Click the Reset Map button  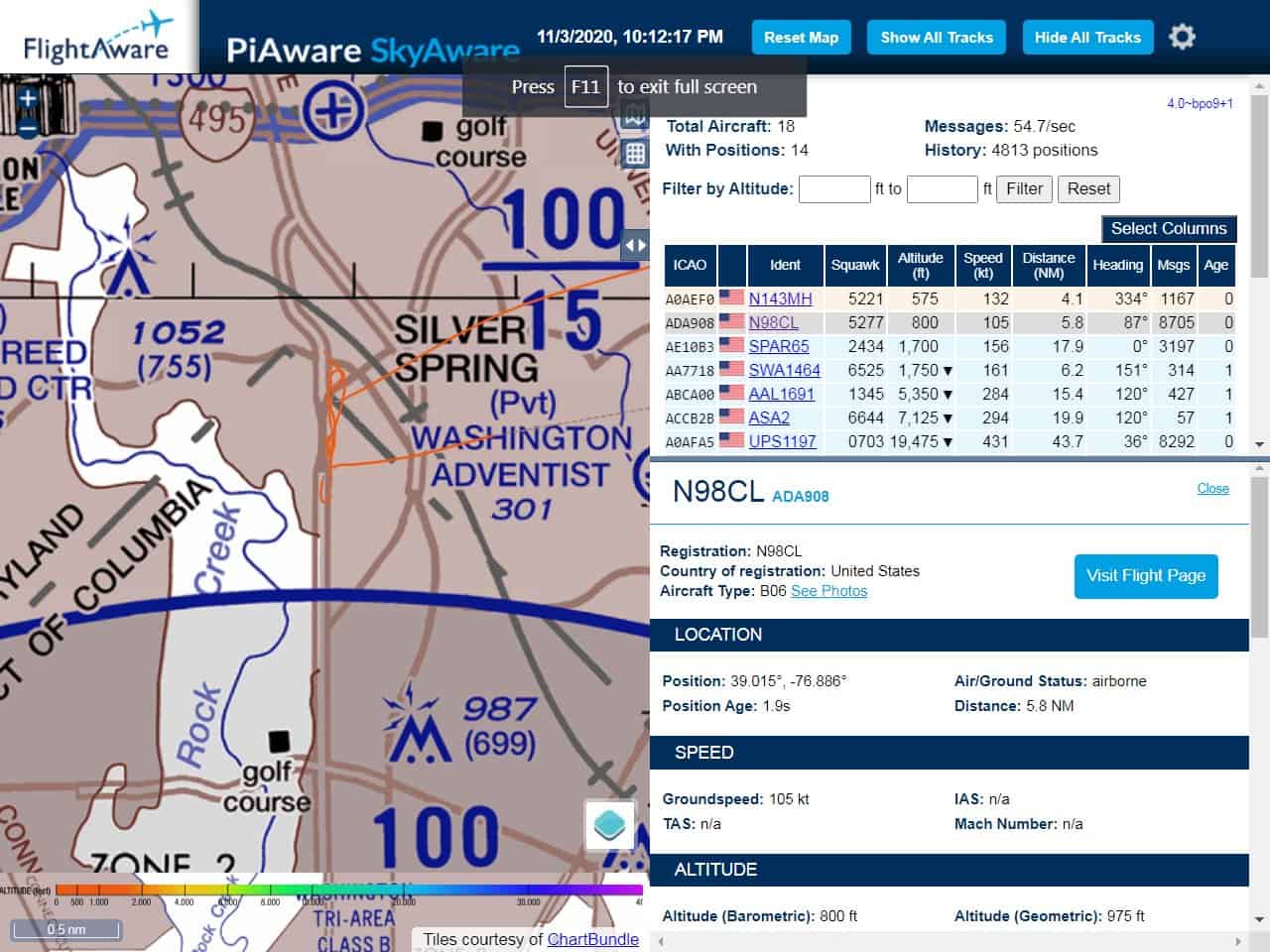(x=801, y=37)
